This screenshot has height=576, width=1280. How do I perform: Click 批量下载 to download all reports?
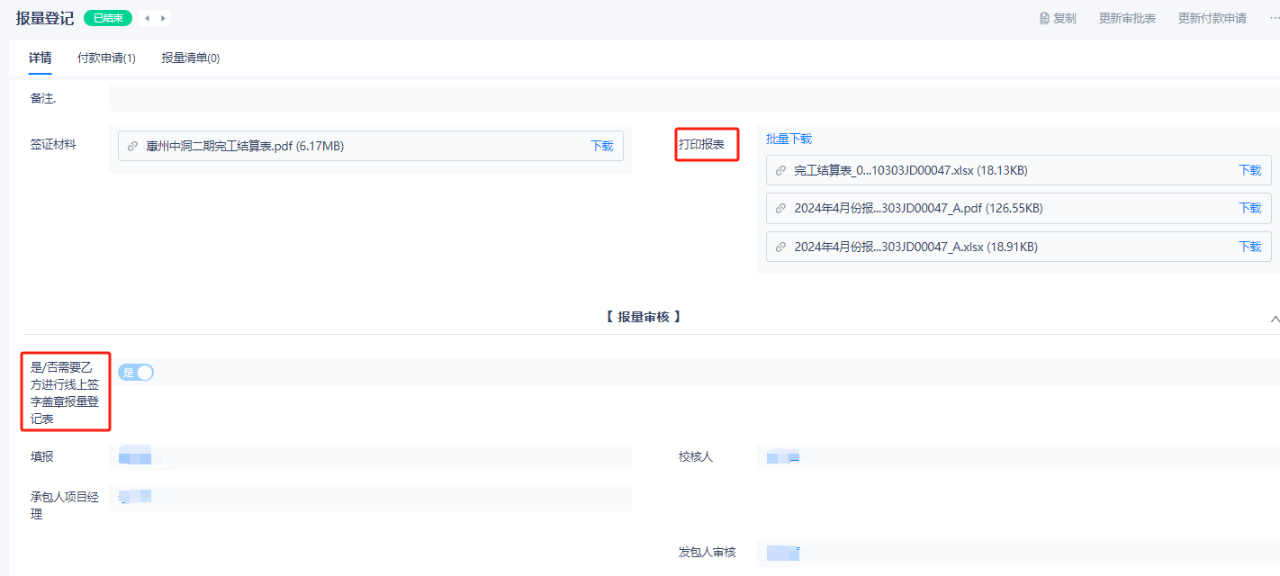789,139
